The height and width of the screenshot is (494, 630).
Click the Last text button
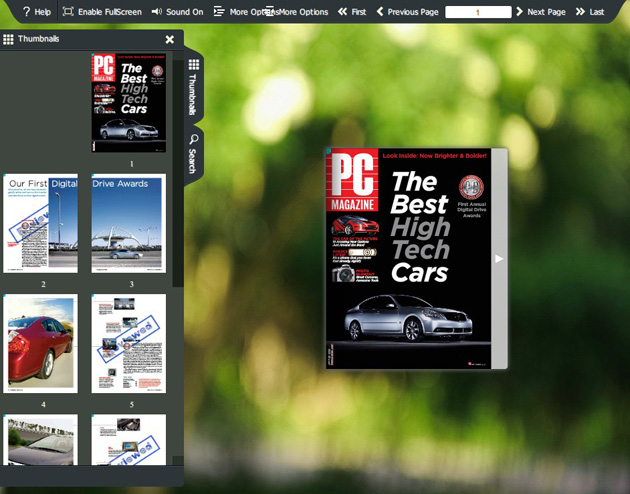[597, 12]
